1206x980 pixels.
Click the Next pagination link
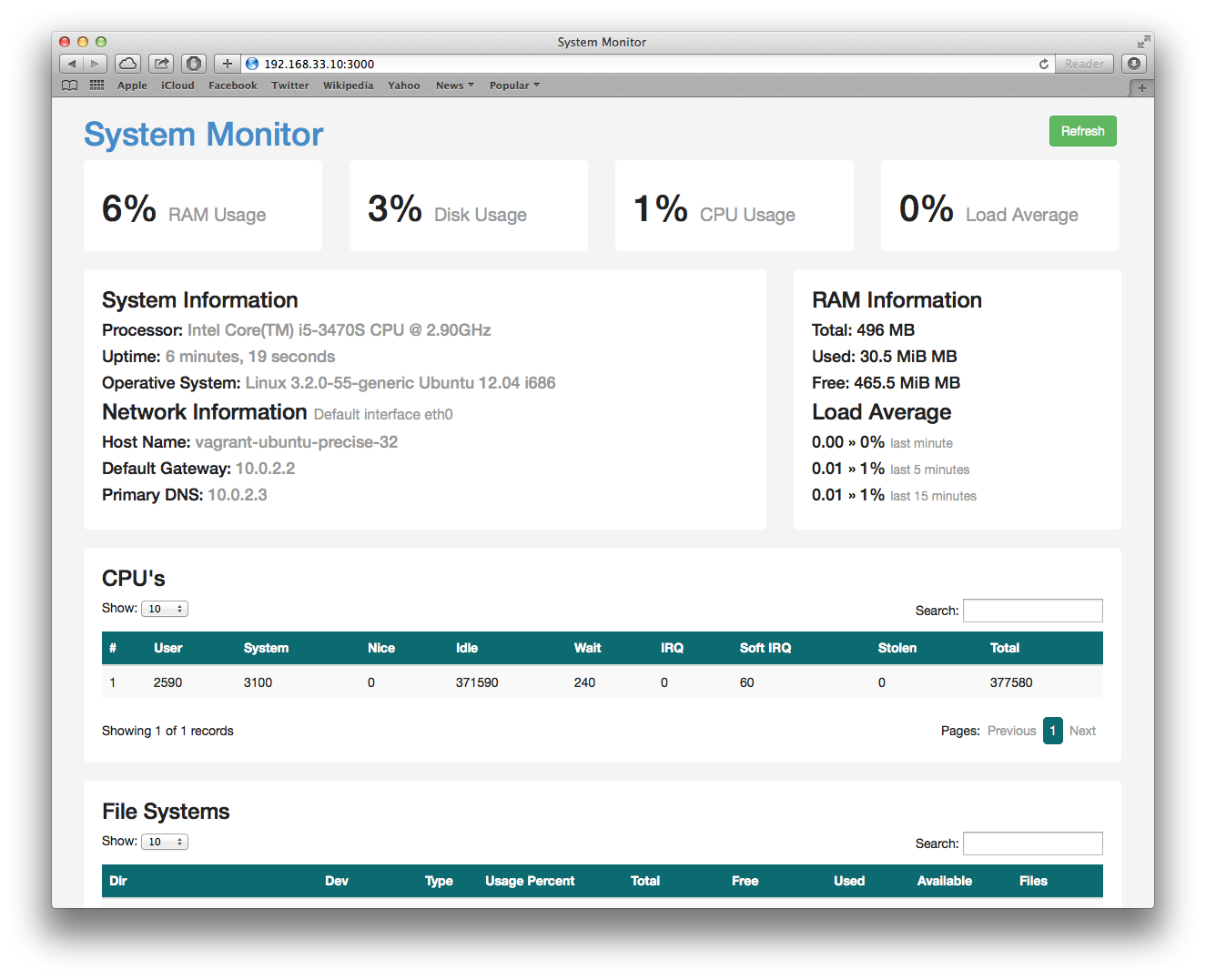[x=1082, y=731]
